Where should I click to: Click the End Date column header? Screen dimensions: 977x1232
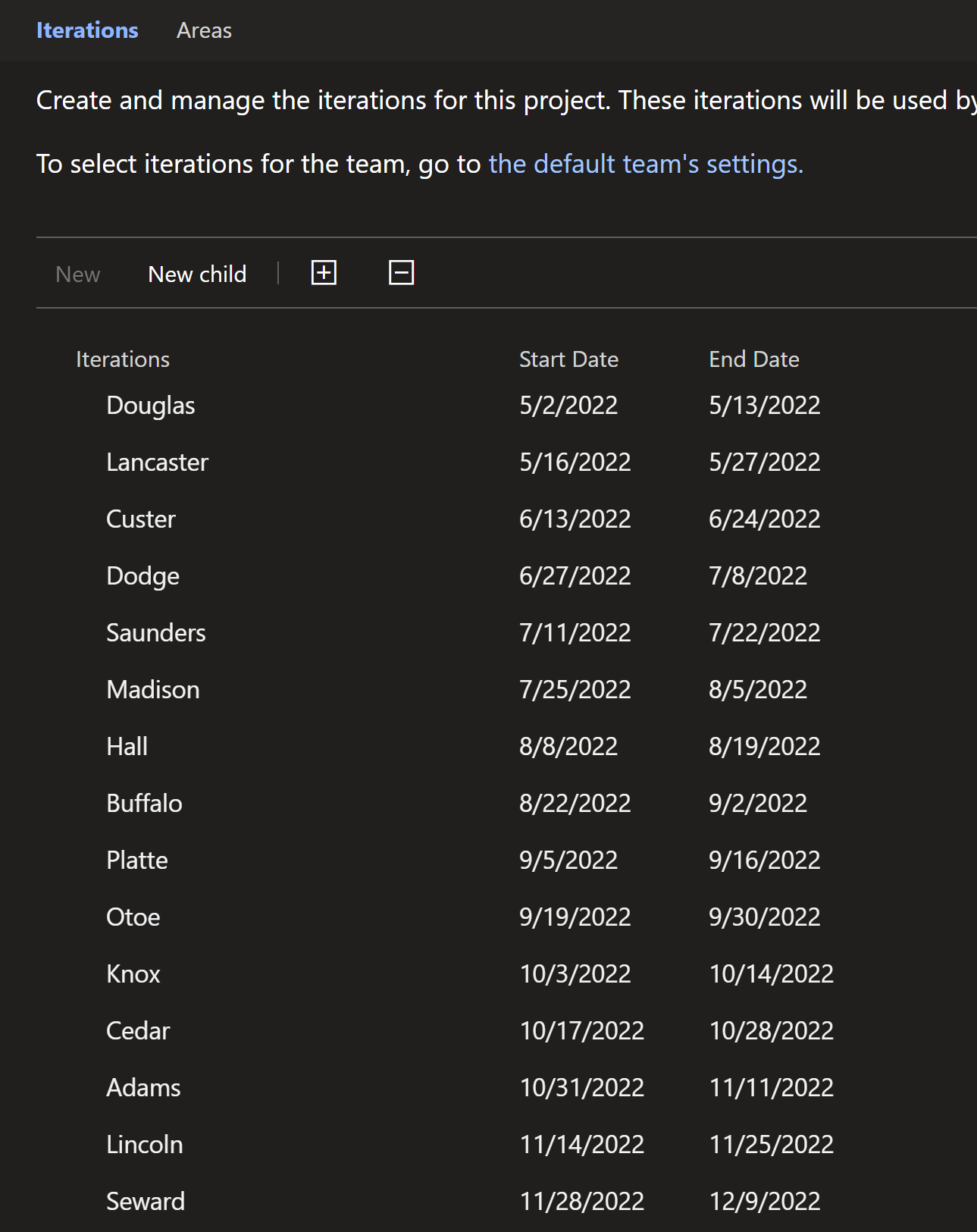753,359
